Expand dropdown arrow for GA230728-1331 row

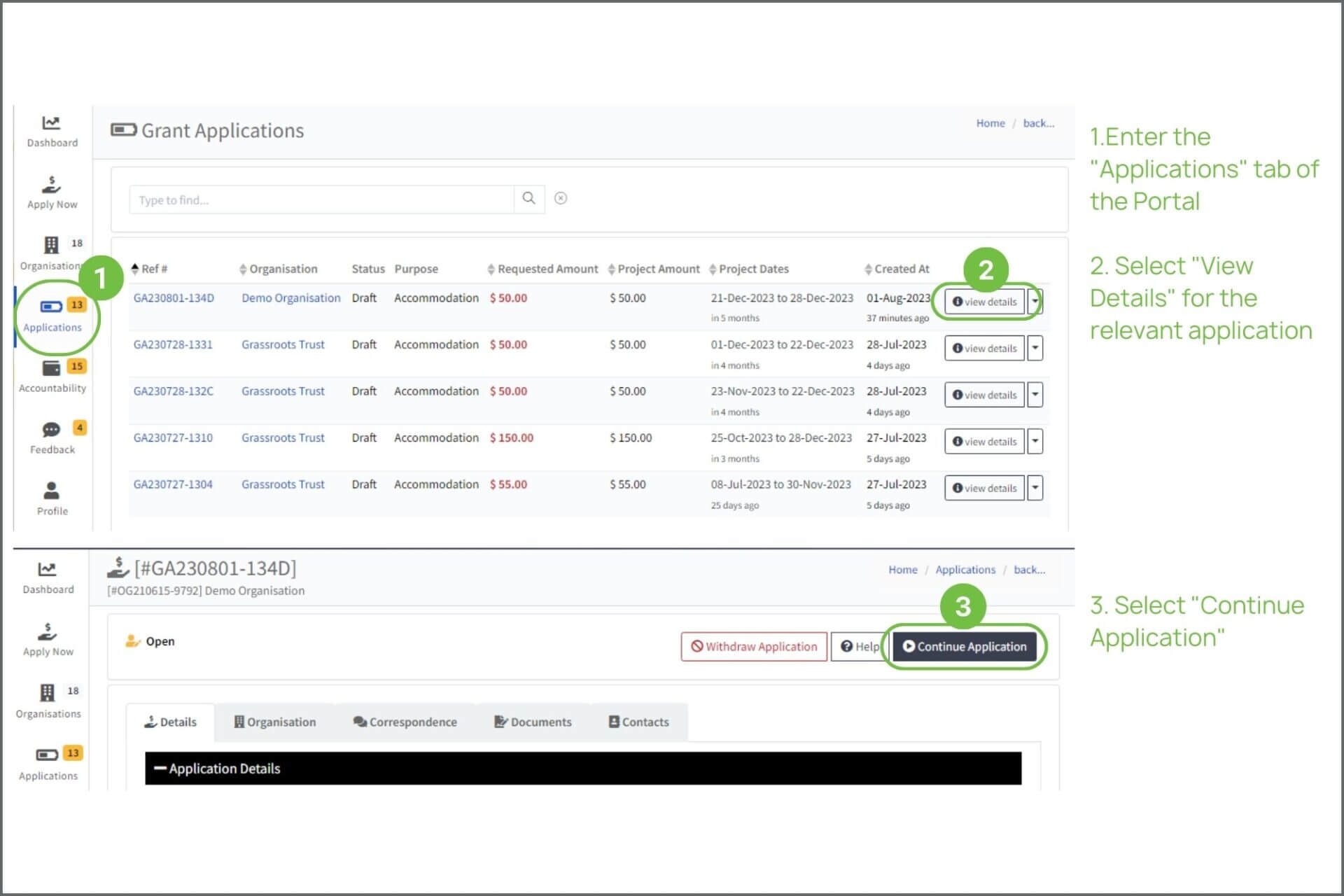pos(1035,348)
